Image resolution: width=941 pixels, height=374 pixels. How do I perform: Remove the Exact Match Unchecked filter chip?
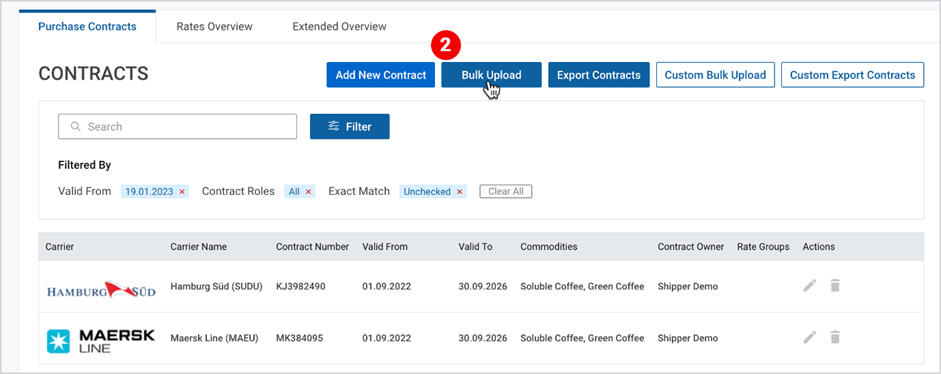click(x=460, y=192)
